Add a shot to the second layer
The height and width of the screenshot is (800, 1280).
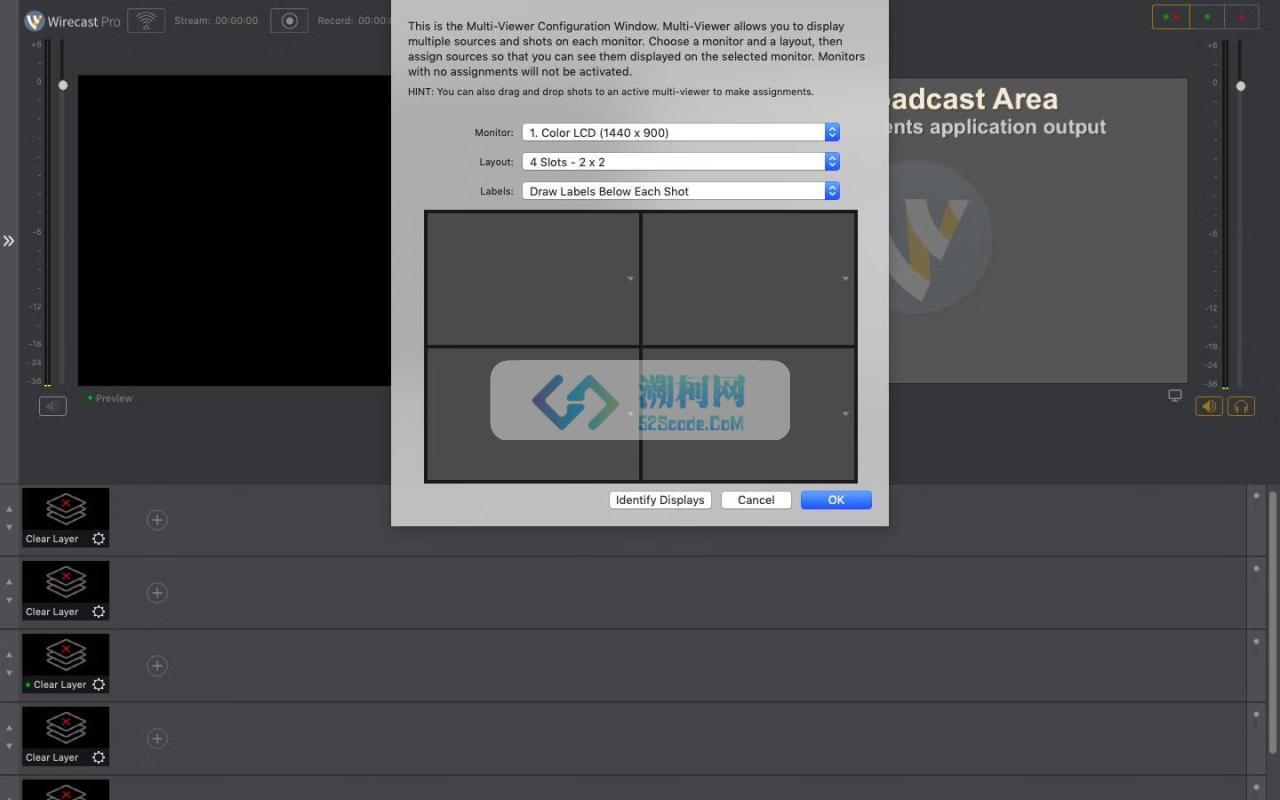point(157,593)
